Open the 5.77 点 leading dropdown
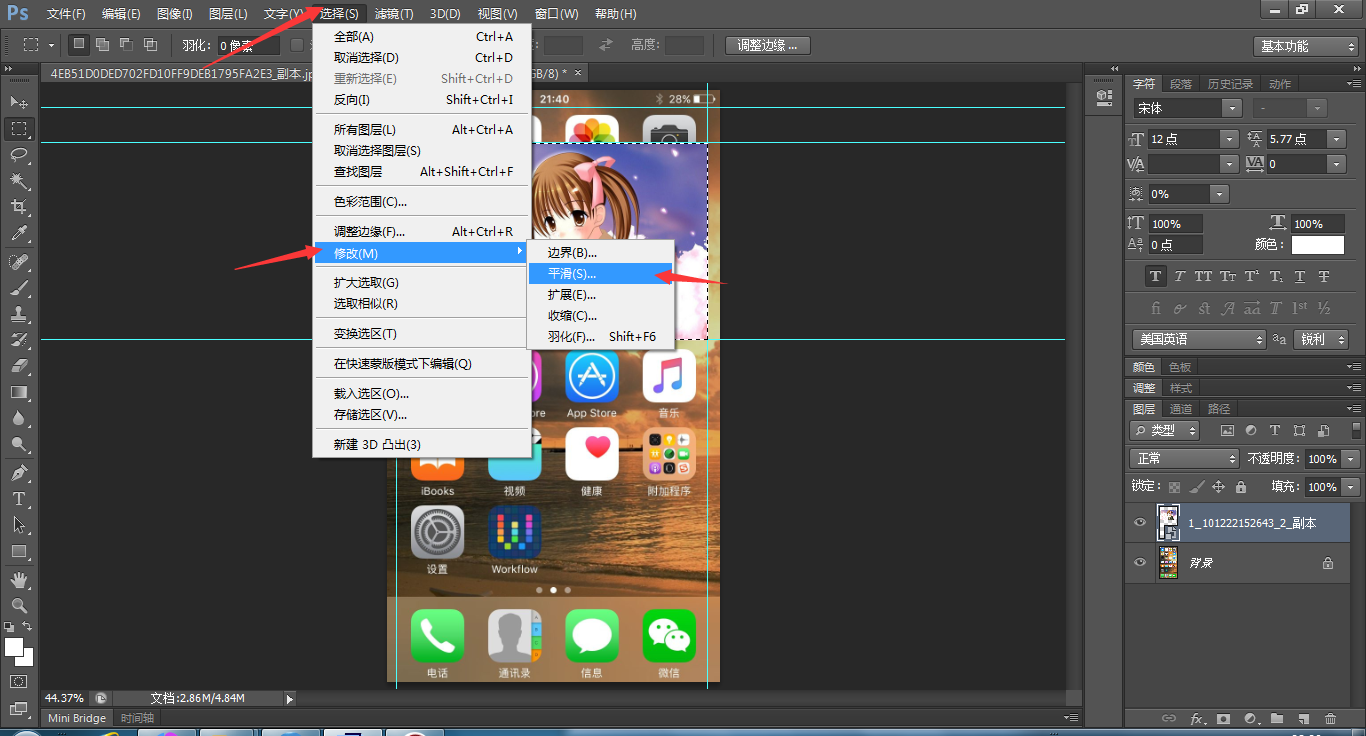 pyautogui.click(x=1336, y=139)
